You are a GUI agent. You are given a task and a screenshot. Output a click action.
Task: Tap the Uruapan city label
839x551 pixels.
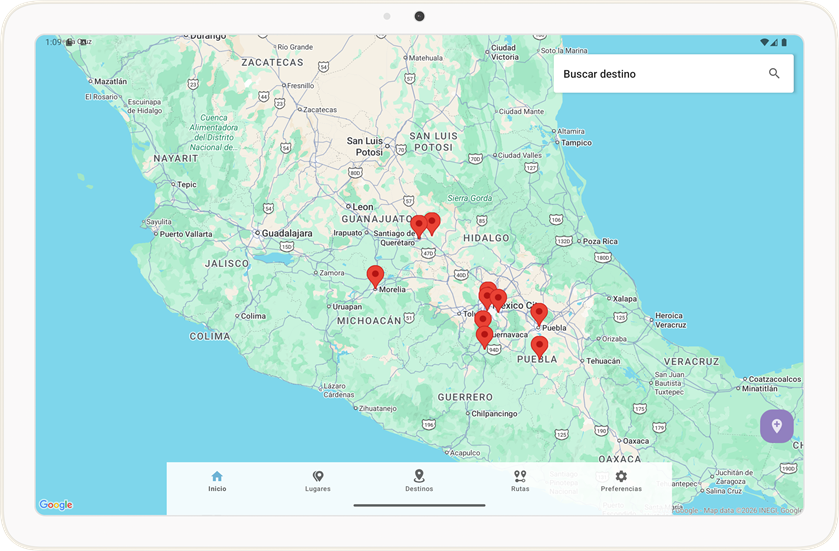[x=347, y=307]
